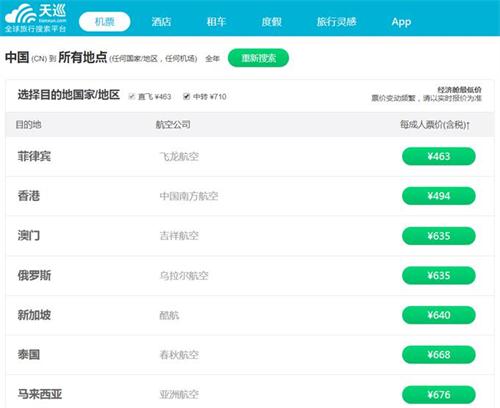Click the 全年 date text
Screen dimensions: 500x408
click(212, 59)
